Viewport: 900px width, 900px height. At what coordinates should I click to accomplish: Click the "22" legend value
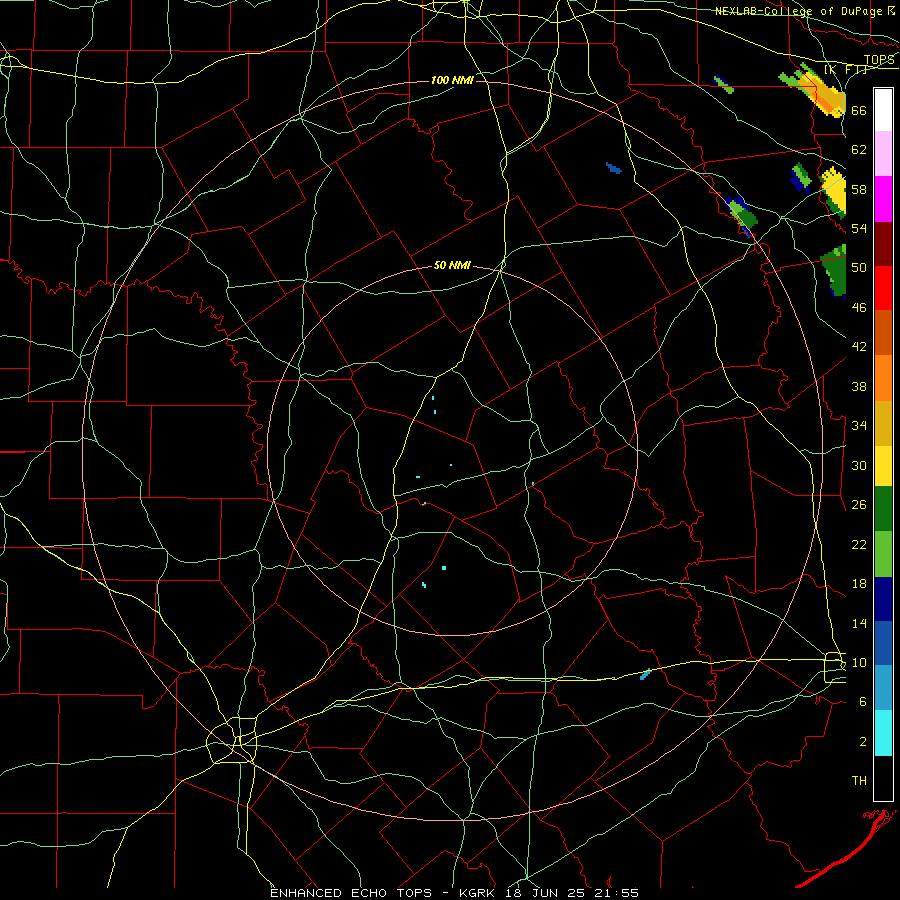859,544
